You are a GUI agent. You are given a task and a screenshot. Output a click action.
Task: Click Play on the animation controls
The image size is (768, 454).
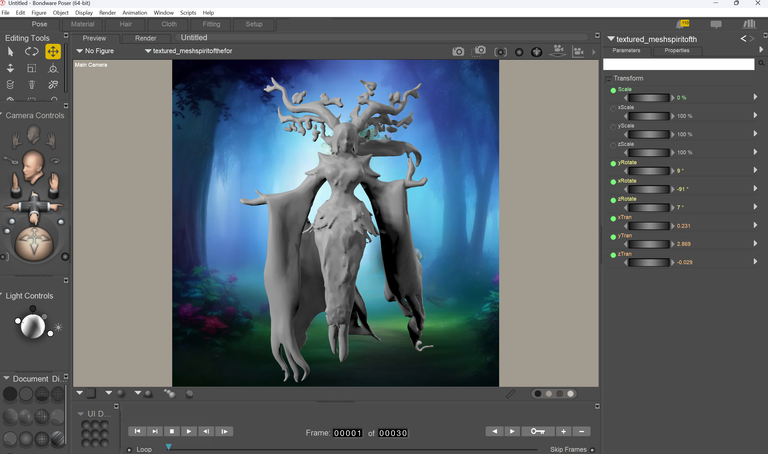click(x=189, y=431)
